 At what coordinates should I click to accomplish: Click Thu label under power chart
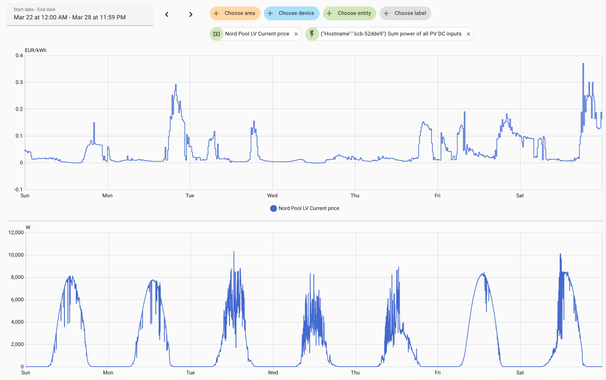pyautogui.click(x=355, y=373)
